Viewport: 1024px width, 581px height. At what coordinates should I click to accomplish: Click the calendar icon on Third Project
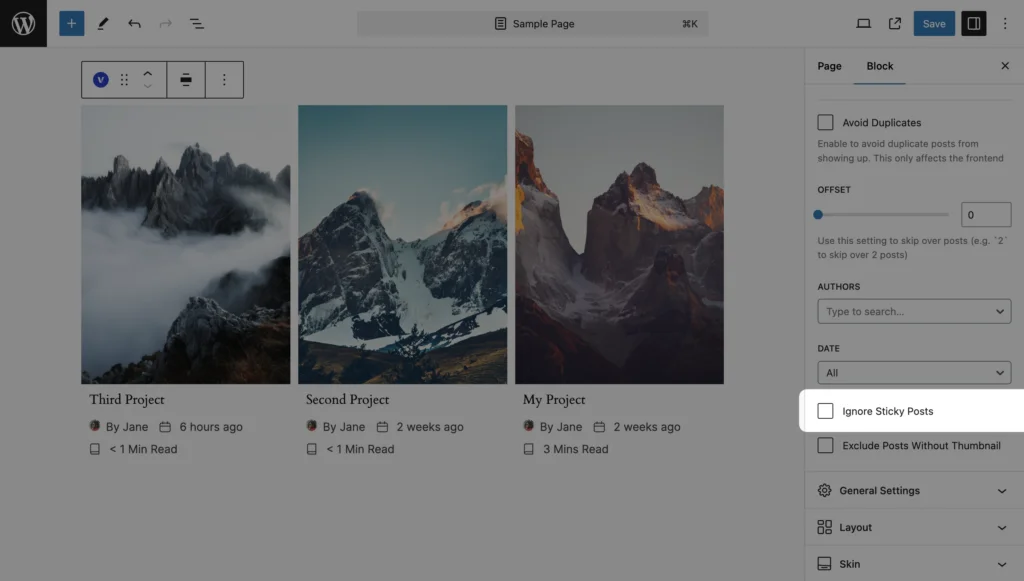(x=165, y=427)
